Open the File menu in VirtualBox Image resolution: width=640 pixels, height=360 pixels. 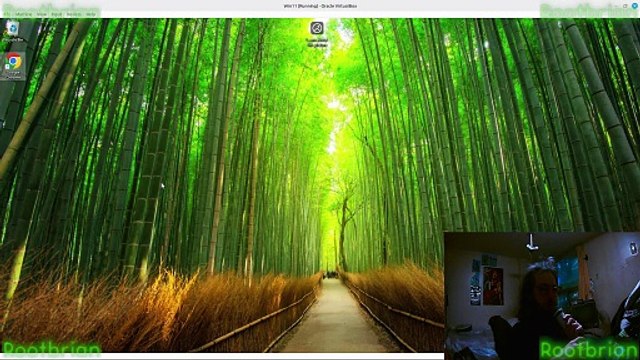(x=7, y=14)
